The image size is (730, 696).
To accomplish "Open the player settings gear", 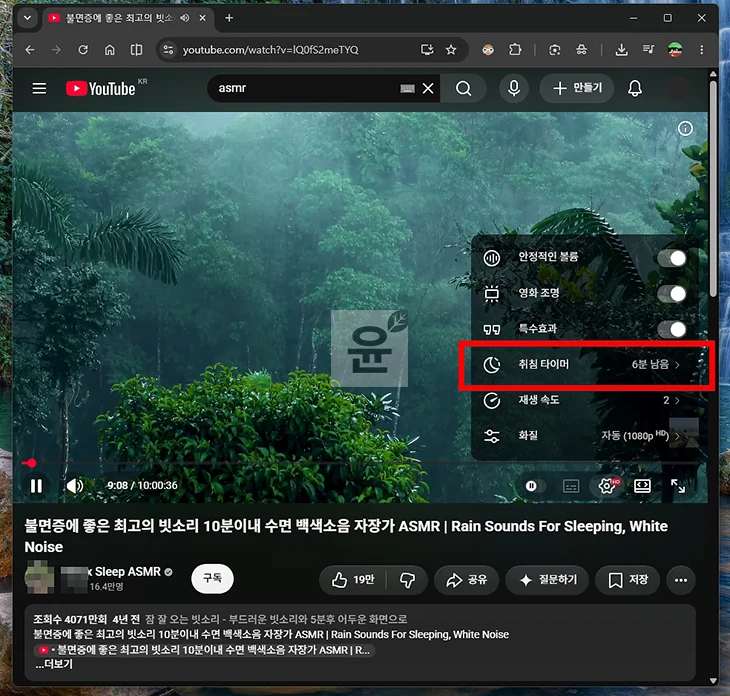I will 607,486.
